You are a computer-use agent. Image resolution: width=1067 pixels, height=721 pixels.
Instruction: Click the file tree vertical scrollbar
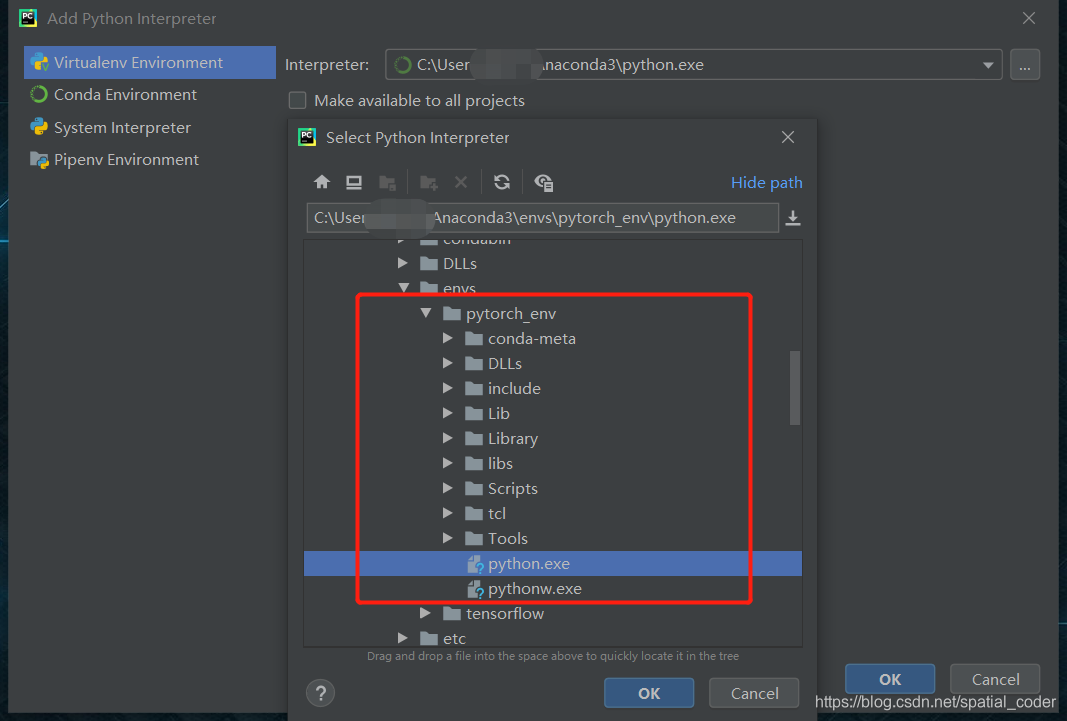pyautogui.click(x=794, y=388)
